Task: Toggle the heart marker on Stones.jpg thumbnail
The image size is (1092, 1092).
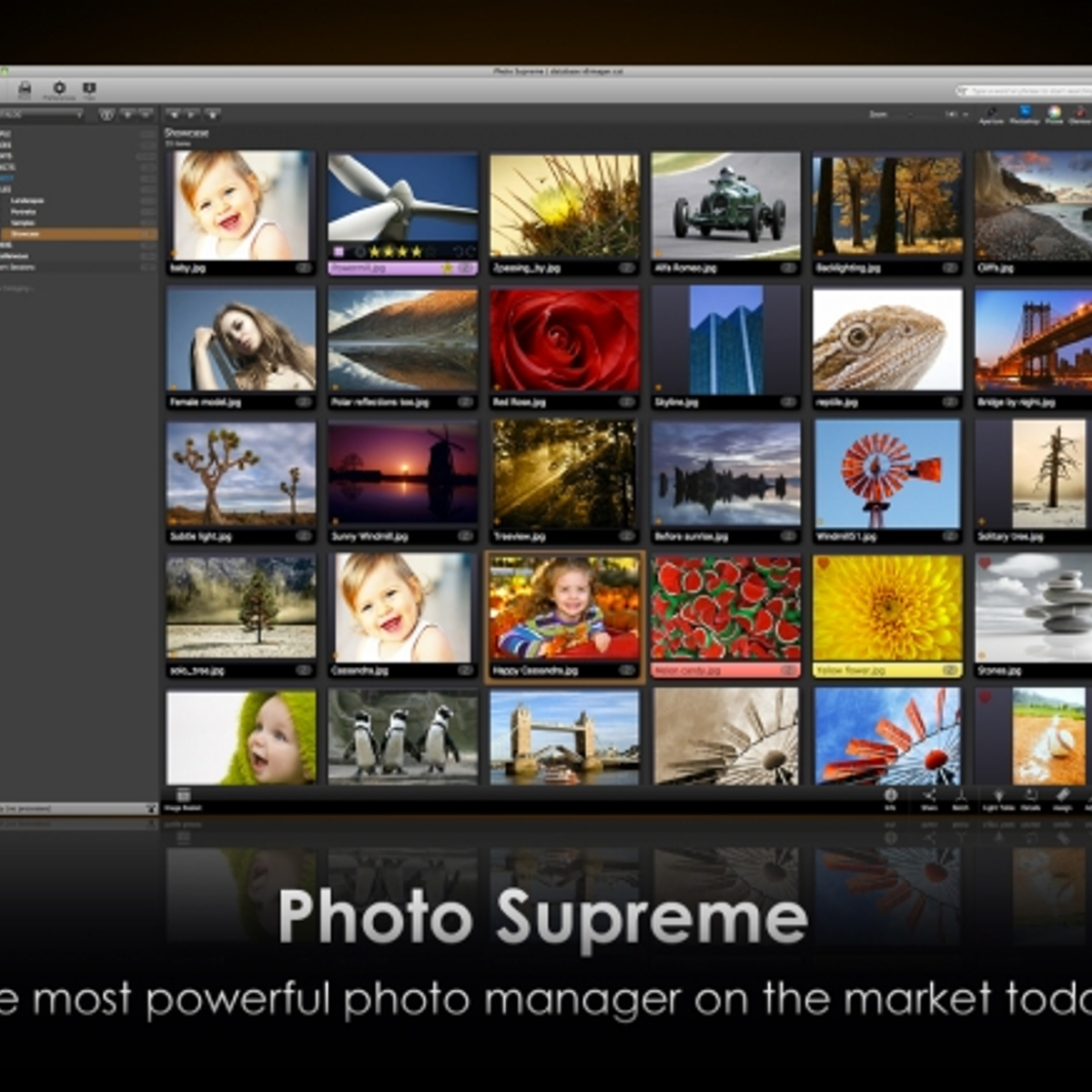Action: (x=985, y=562)
